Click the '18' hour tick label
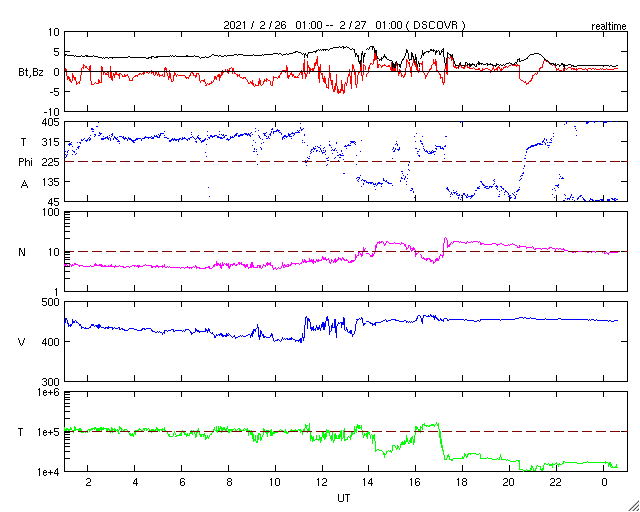The width and height of the screenshot is (640, 512). point(462,481)
